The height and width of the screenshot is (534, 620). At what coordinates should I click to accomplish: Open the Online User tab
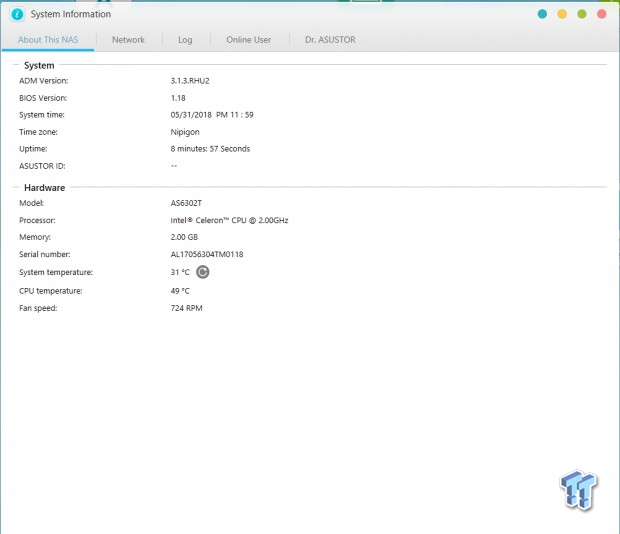coord(249,40)
